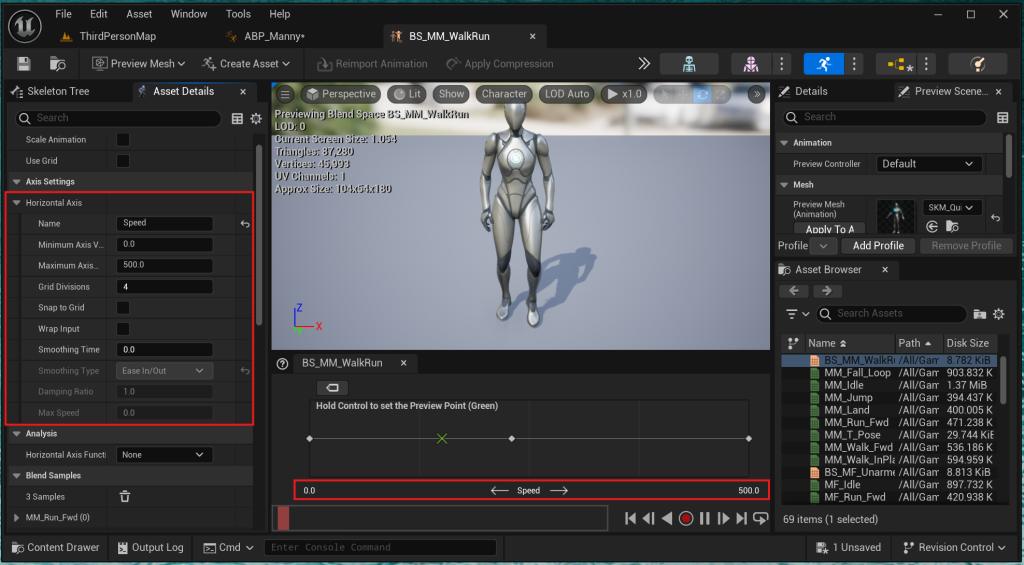Switch to the ThirdPersonMap tab
This screenshot has height=565, width=1024.
click(x=118, y=37)
